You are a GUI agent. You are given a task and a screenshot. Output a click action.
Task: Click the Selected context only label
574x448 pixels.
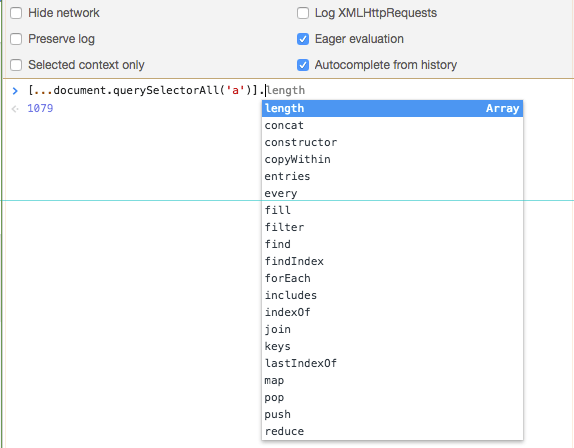pyautogui.click(x=86, y=65)
